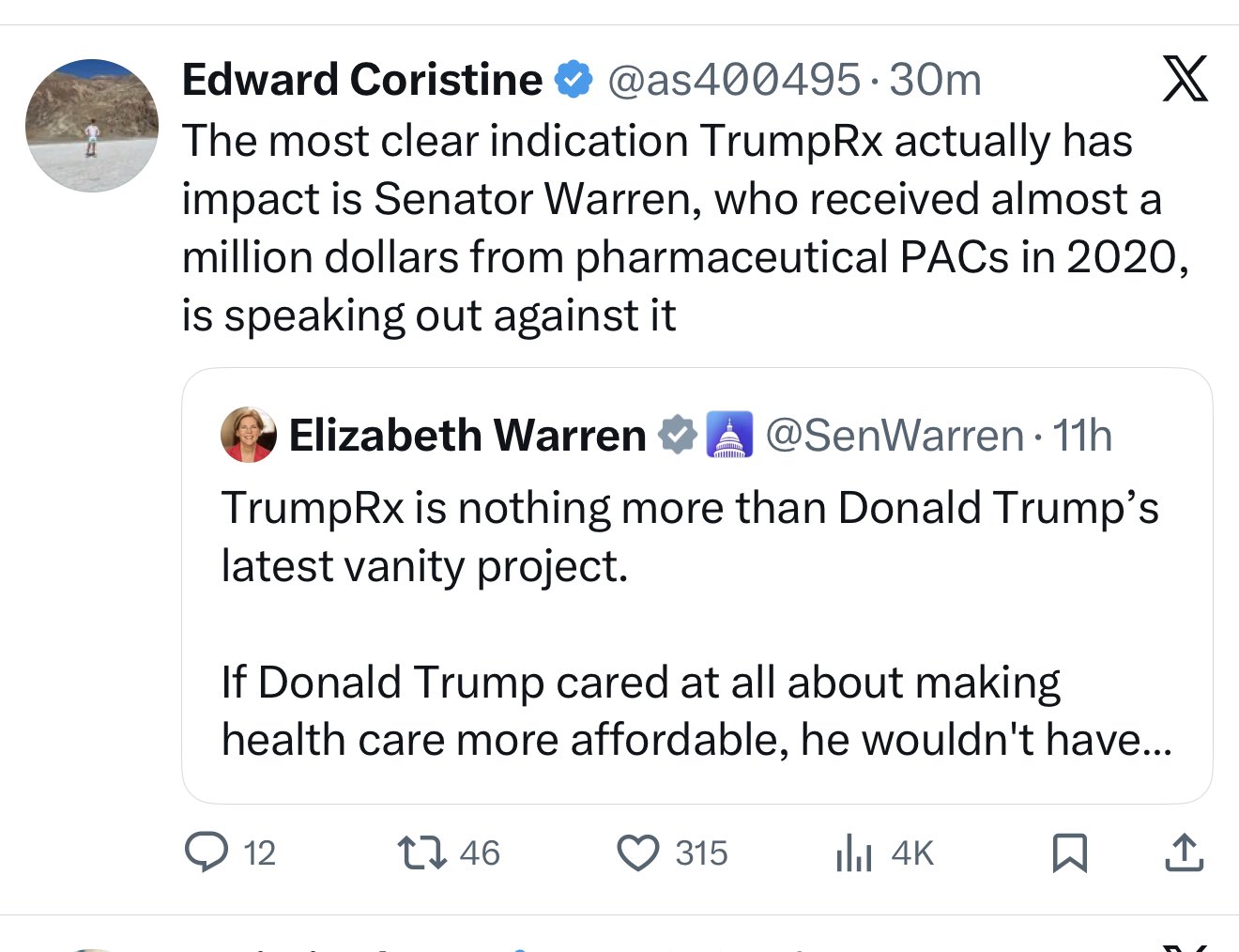1239x952 pixels.
Task: Share the tweet with the upload icon
Action: tap(1184, 852)
